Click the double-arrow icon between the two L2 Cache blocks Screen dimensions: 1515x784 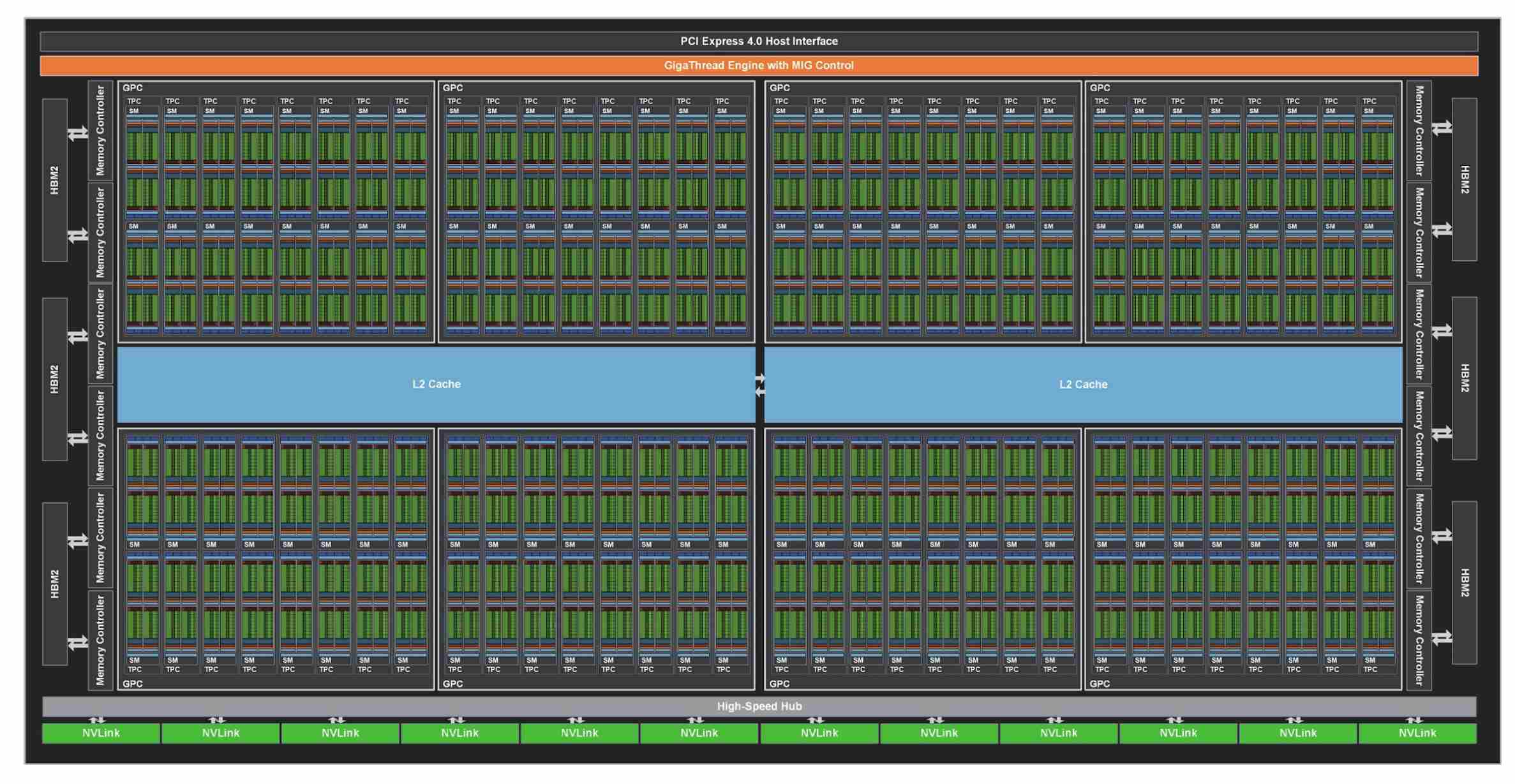[759, 385]
